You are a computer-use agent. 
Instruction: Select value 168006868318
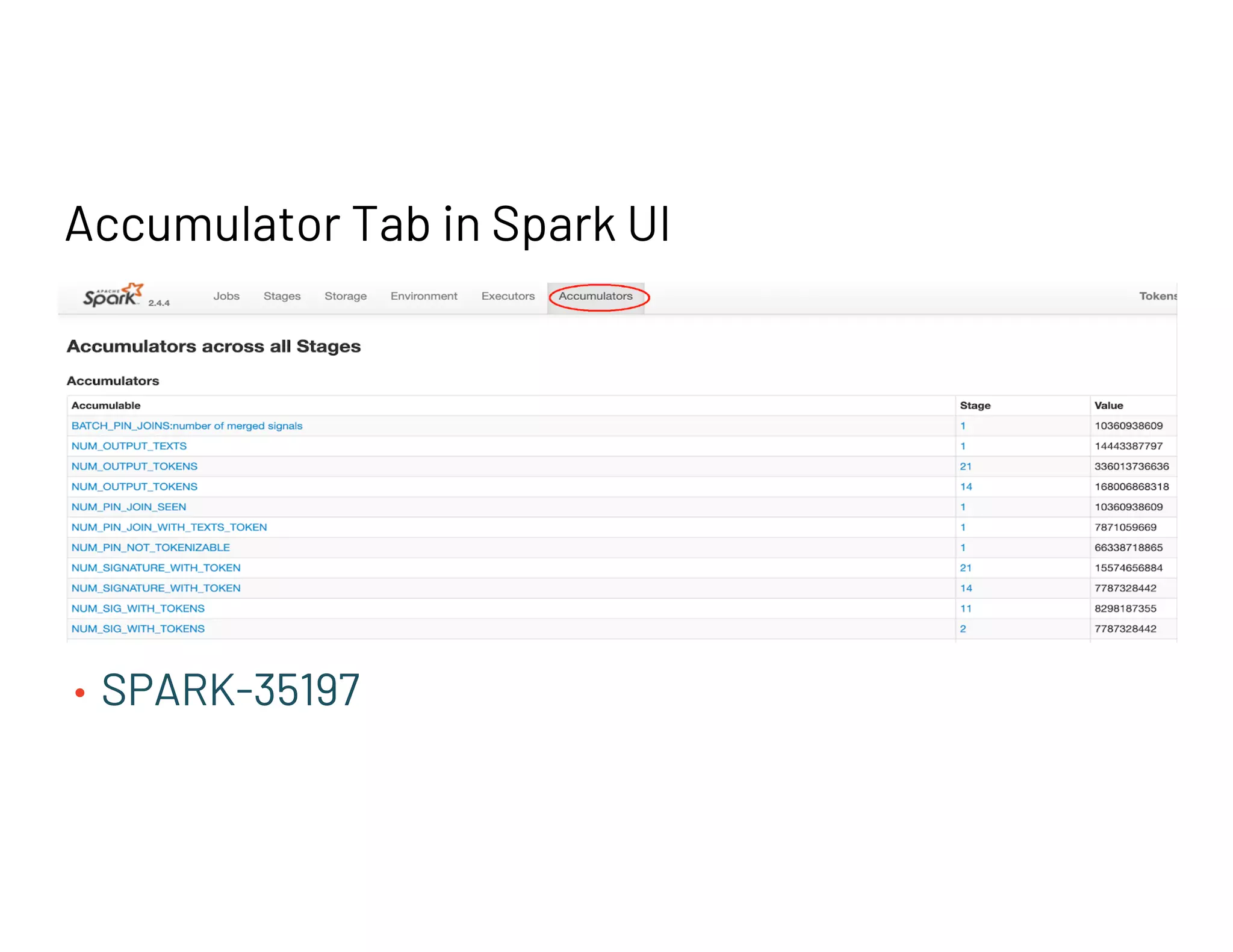(x=1131, y=487)
